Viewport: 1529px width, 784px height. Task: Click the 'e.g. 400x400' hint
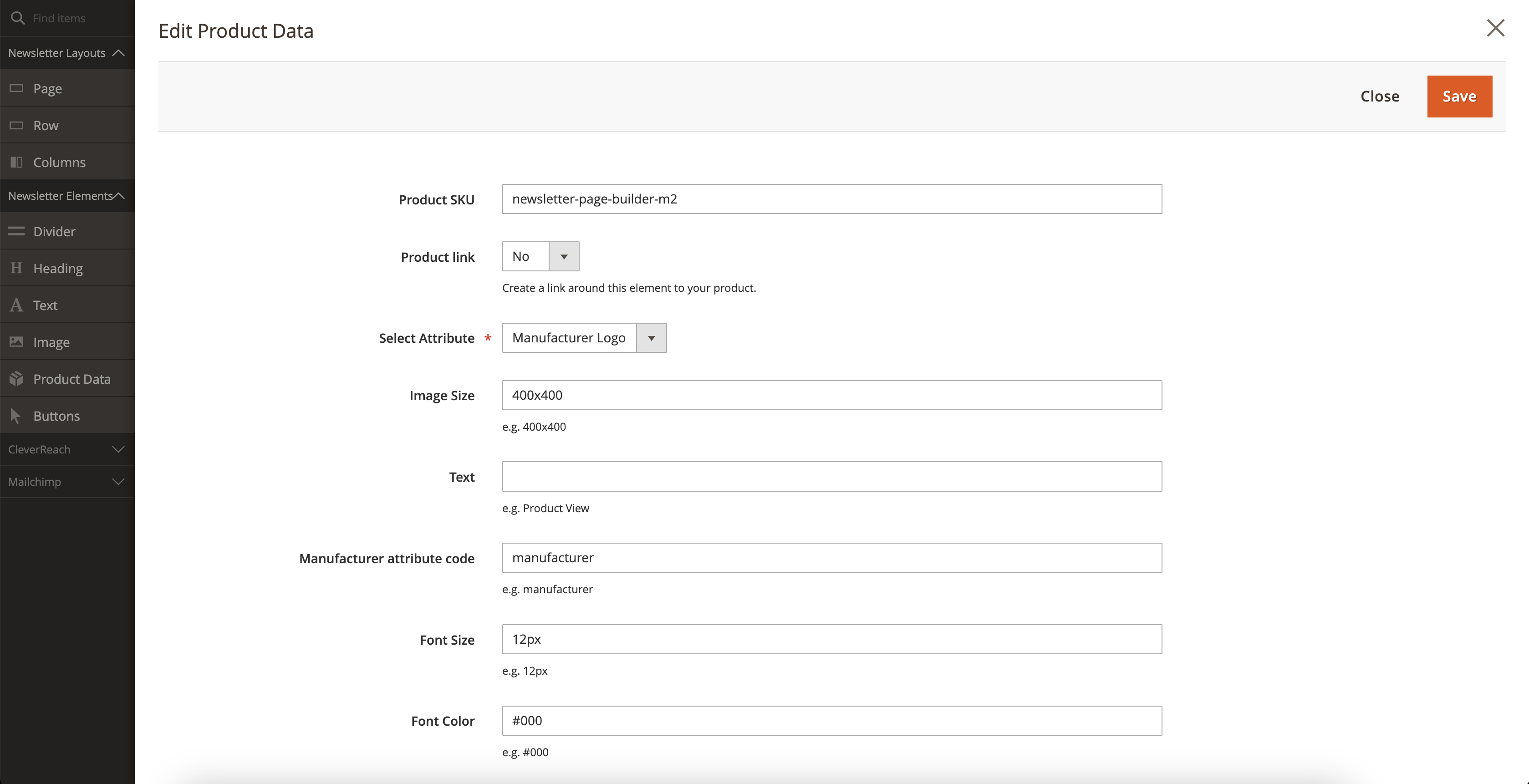(534, 427)
